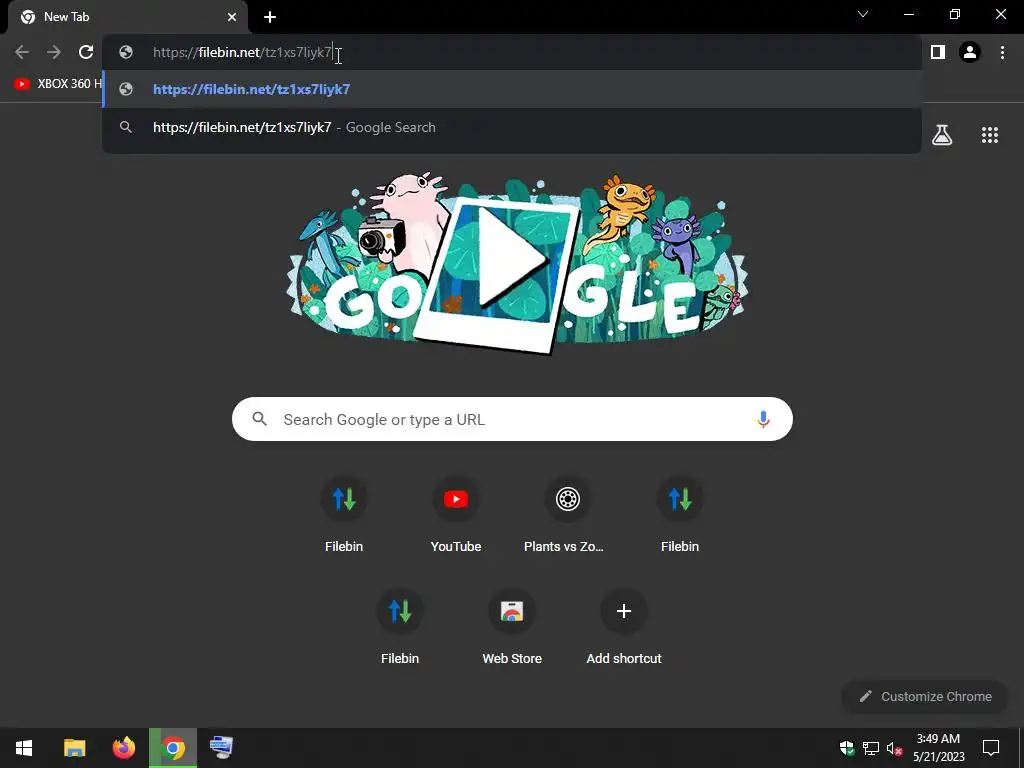Open the Filebin shortcut right of Plants vs Zo...

(680, 515)
